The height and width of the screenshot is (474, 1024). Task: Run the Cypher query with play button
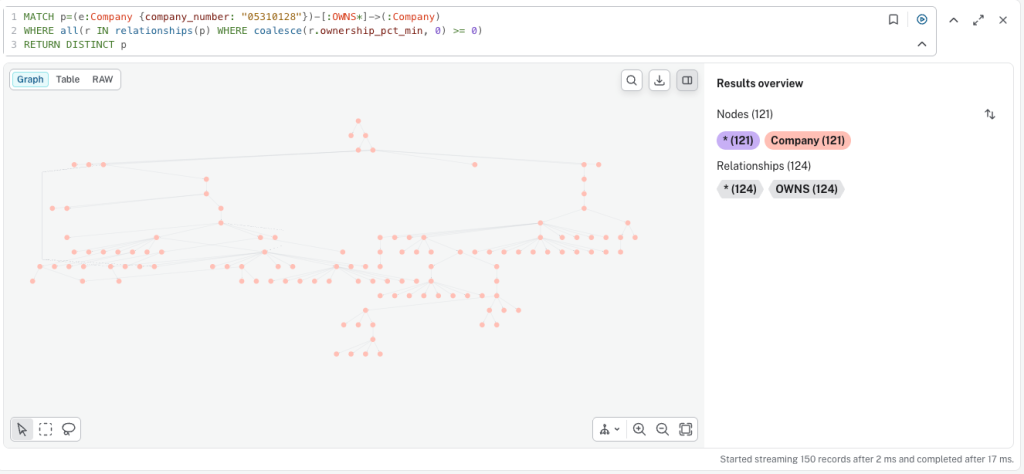(922, 19)
